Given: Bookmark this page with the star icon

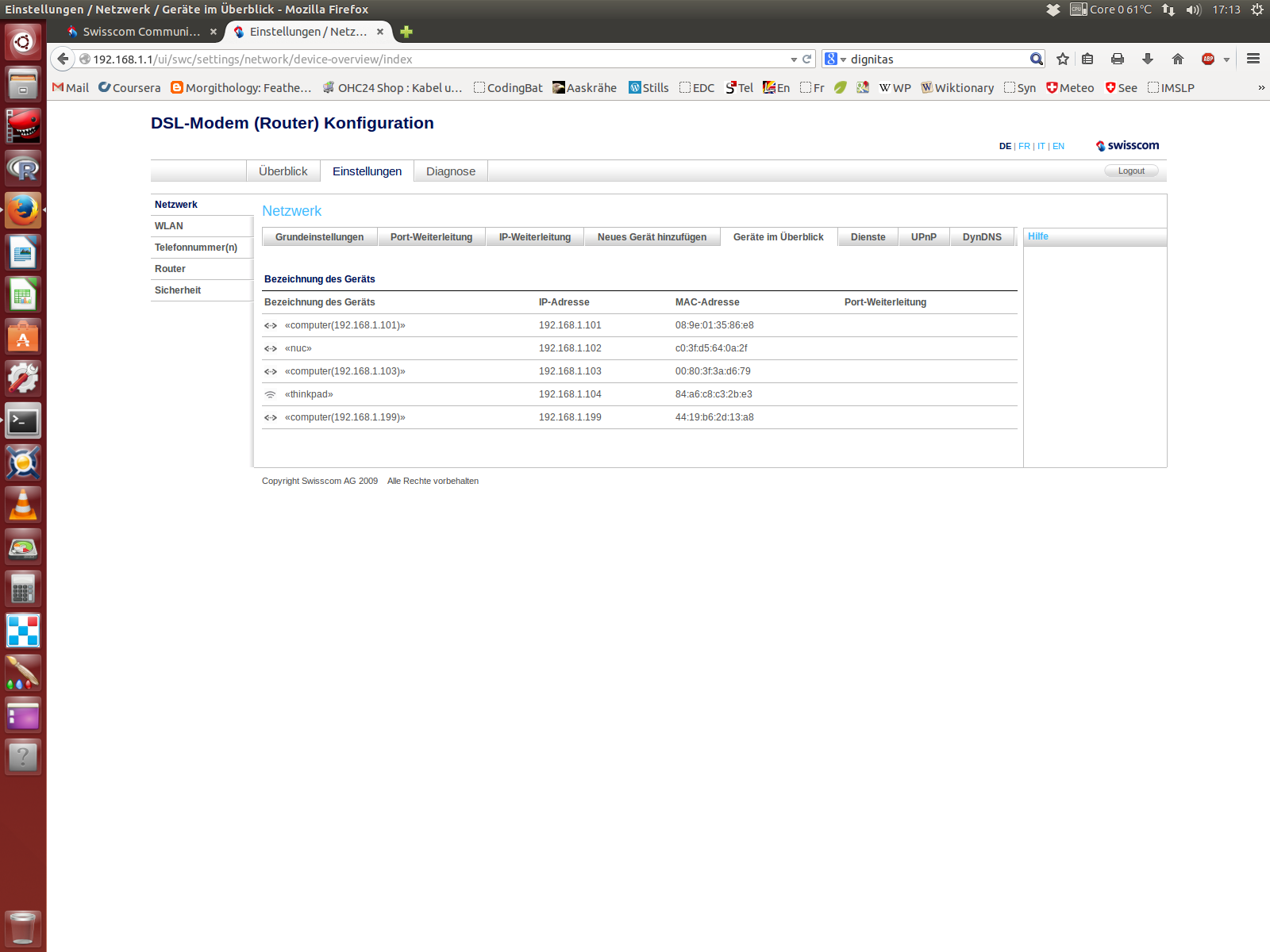Looking at the screenshot, I should pos(1063,59).
